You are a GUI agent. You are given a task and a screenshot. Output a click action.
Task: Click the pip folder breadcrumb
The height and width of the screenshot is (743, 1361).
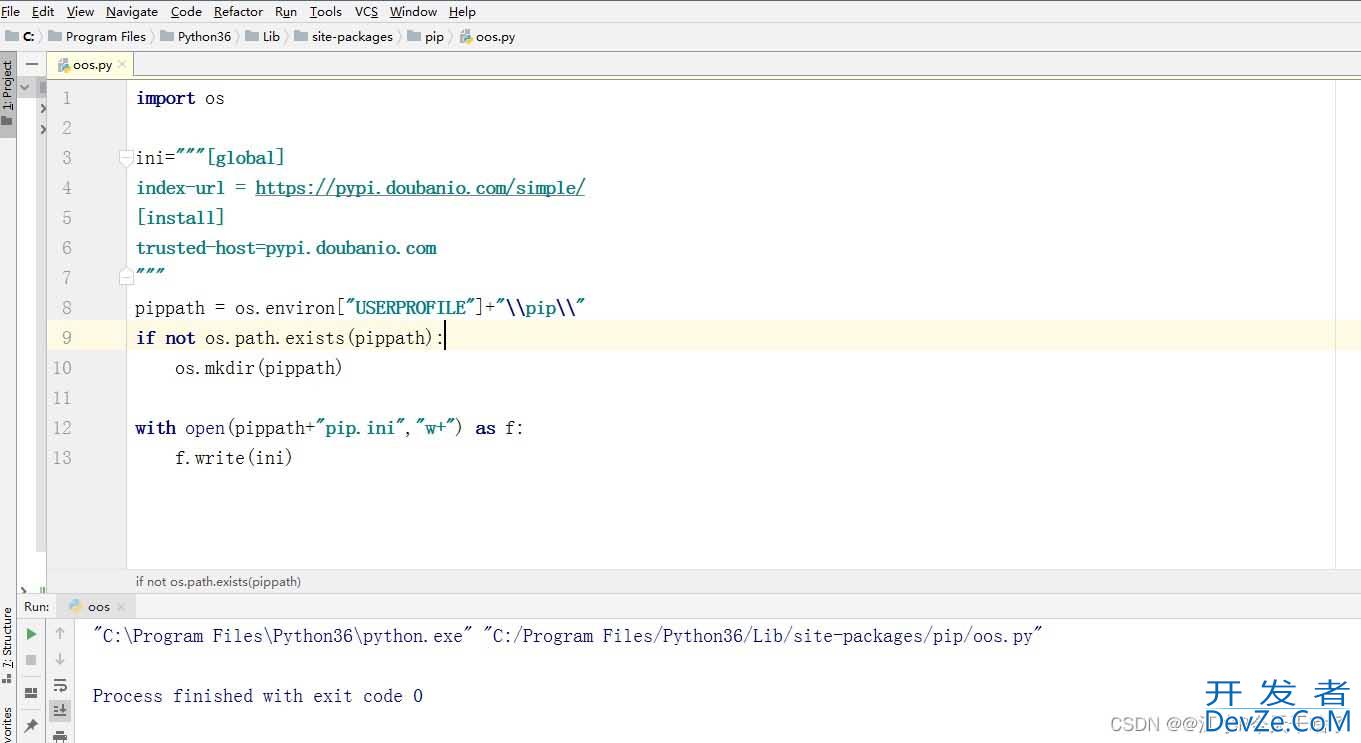tap(426, 37)
